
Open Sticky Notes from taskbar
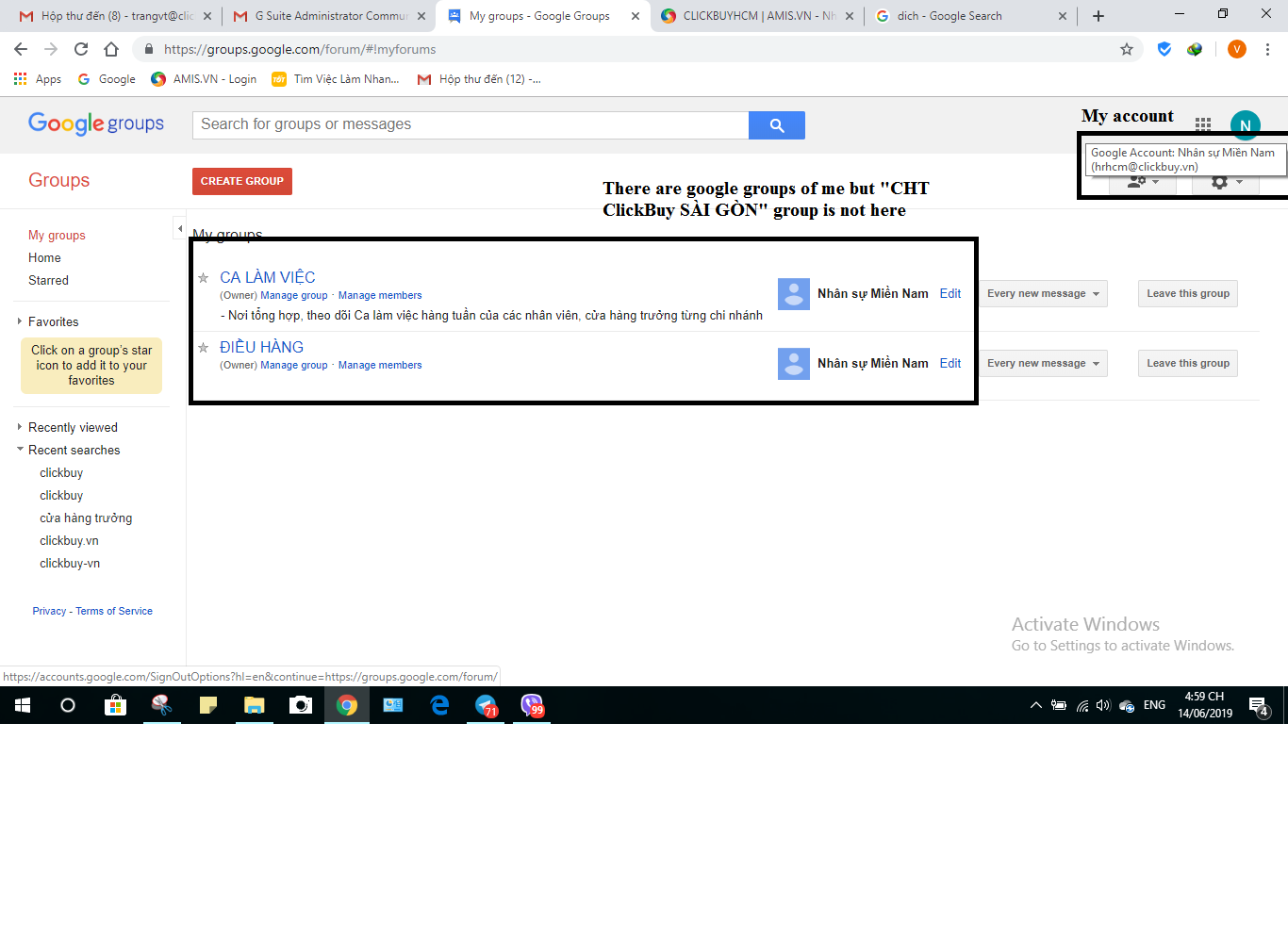pos(208,705)
